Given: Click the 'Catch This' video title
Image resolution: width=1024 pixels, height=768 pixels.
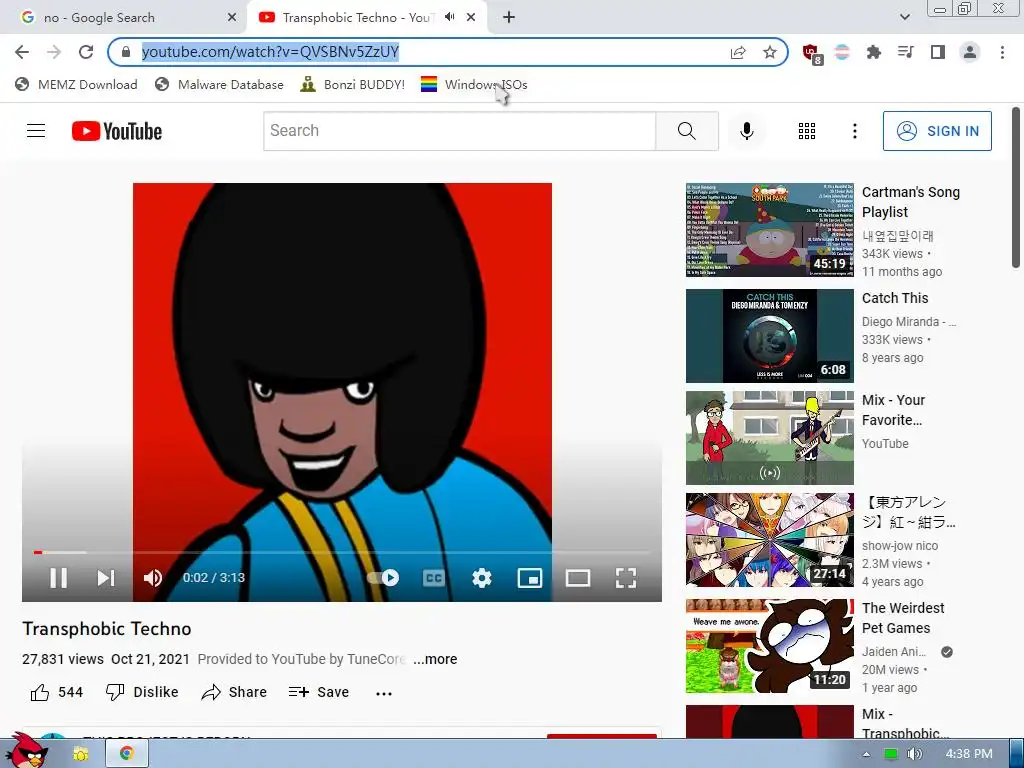Looking at the screenshot, I should [x=895, y=298].
